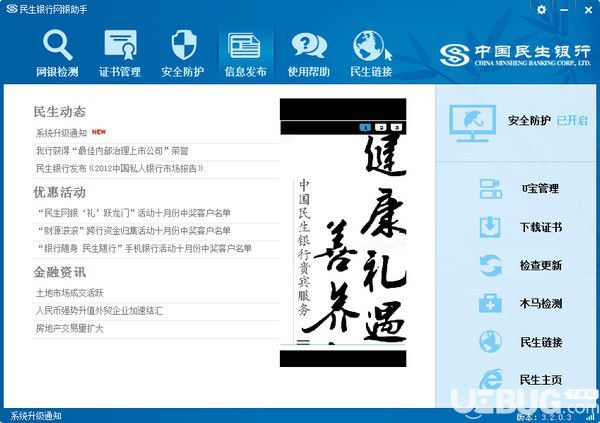
Task: Click the 检查更新 refresh arrows icon
Action: [491, 265]
